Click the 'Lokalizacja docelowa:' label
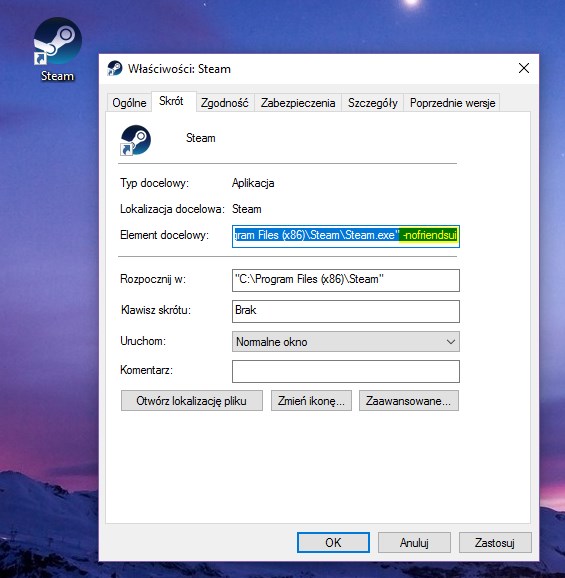Image resolution: width=565 pixels, height=578 pixels. click(x=172, y=209)
